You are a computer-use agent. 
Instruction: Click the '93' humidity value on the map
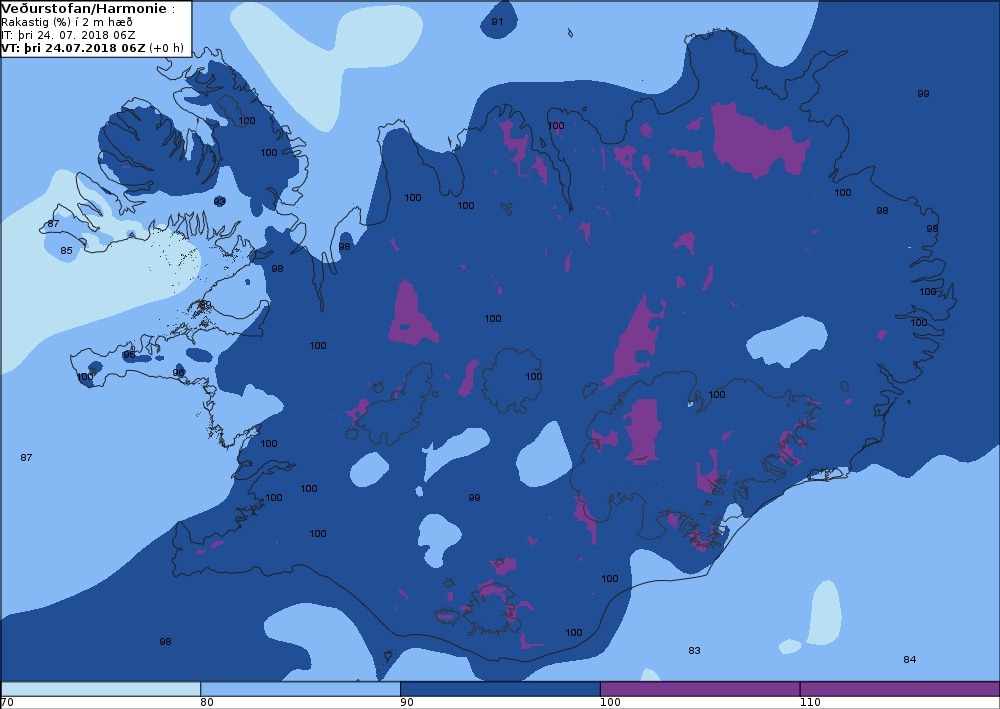pos(219,201)
